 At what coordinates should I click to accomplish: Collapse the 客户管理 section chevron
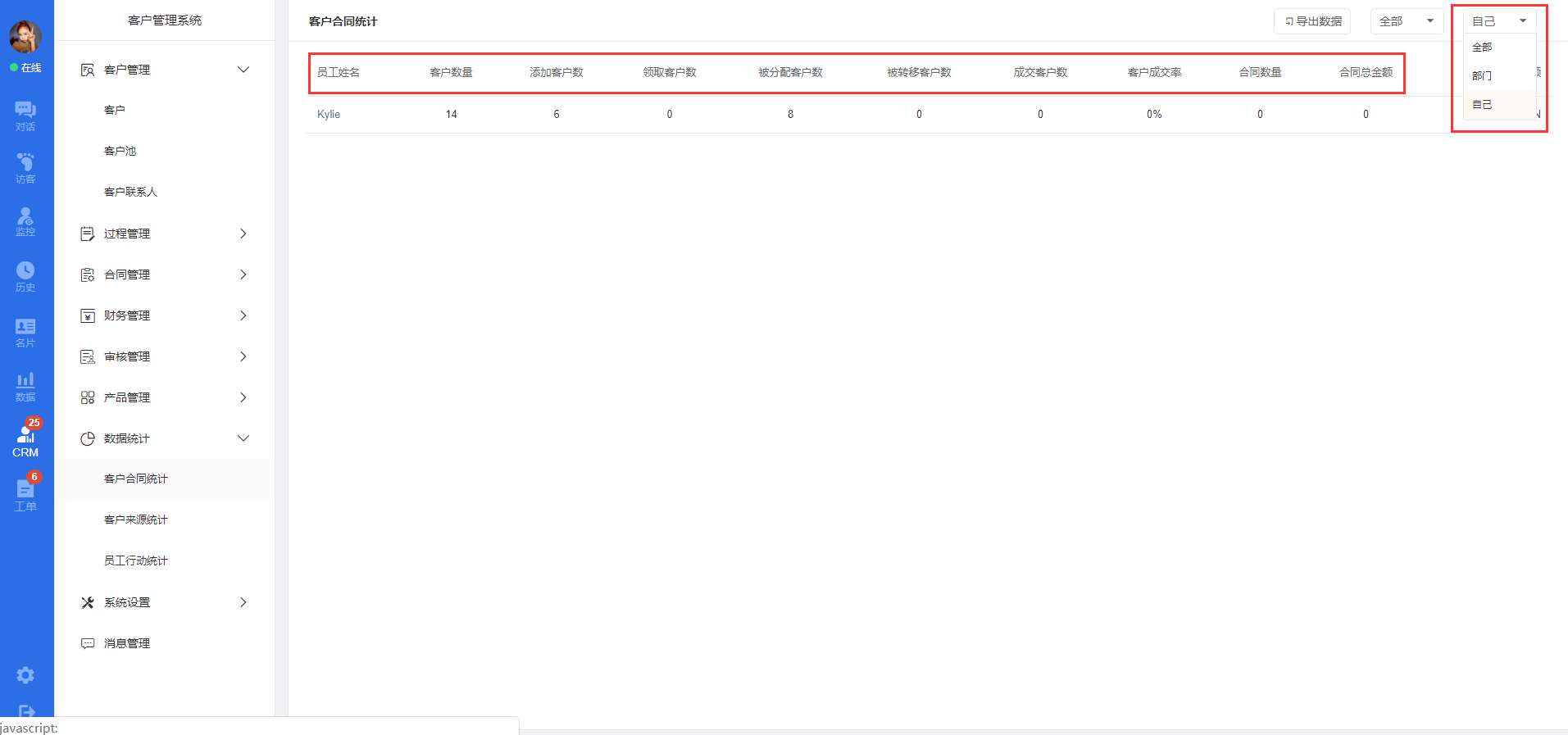click(243, 70)
